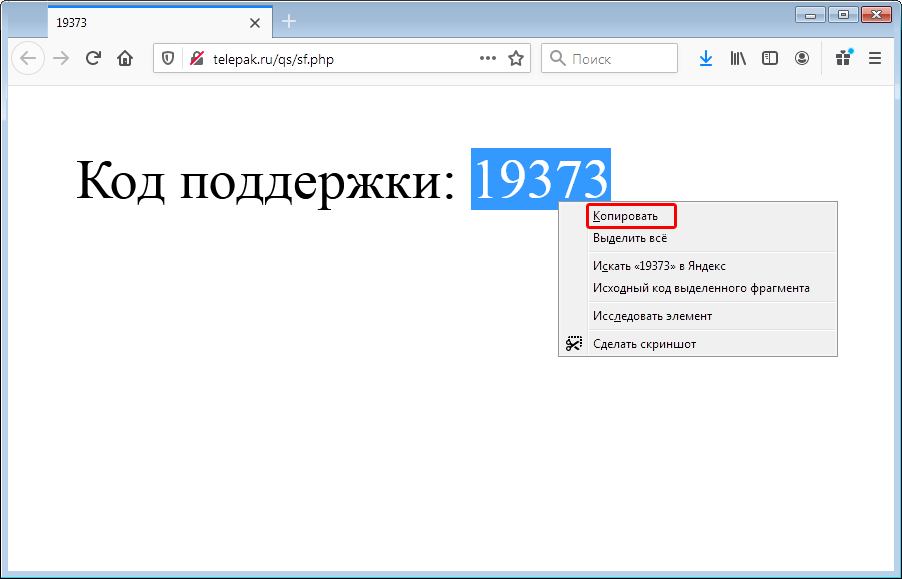Close the 19373 tab
The height and width of the screenshot is (579, 902).
(x=255, y=23)
